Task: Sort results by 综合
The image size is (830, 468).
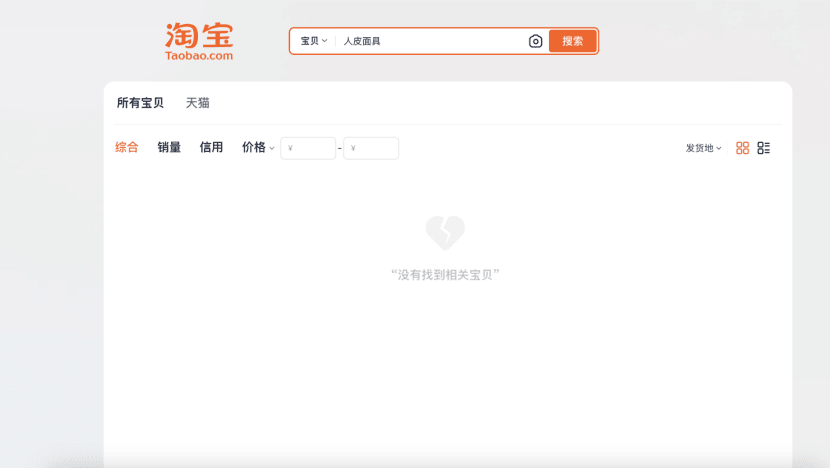Action: point(127,148)
